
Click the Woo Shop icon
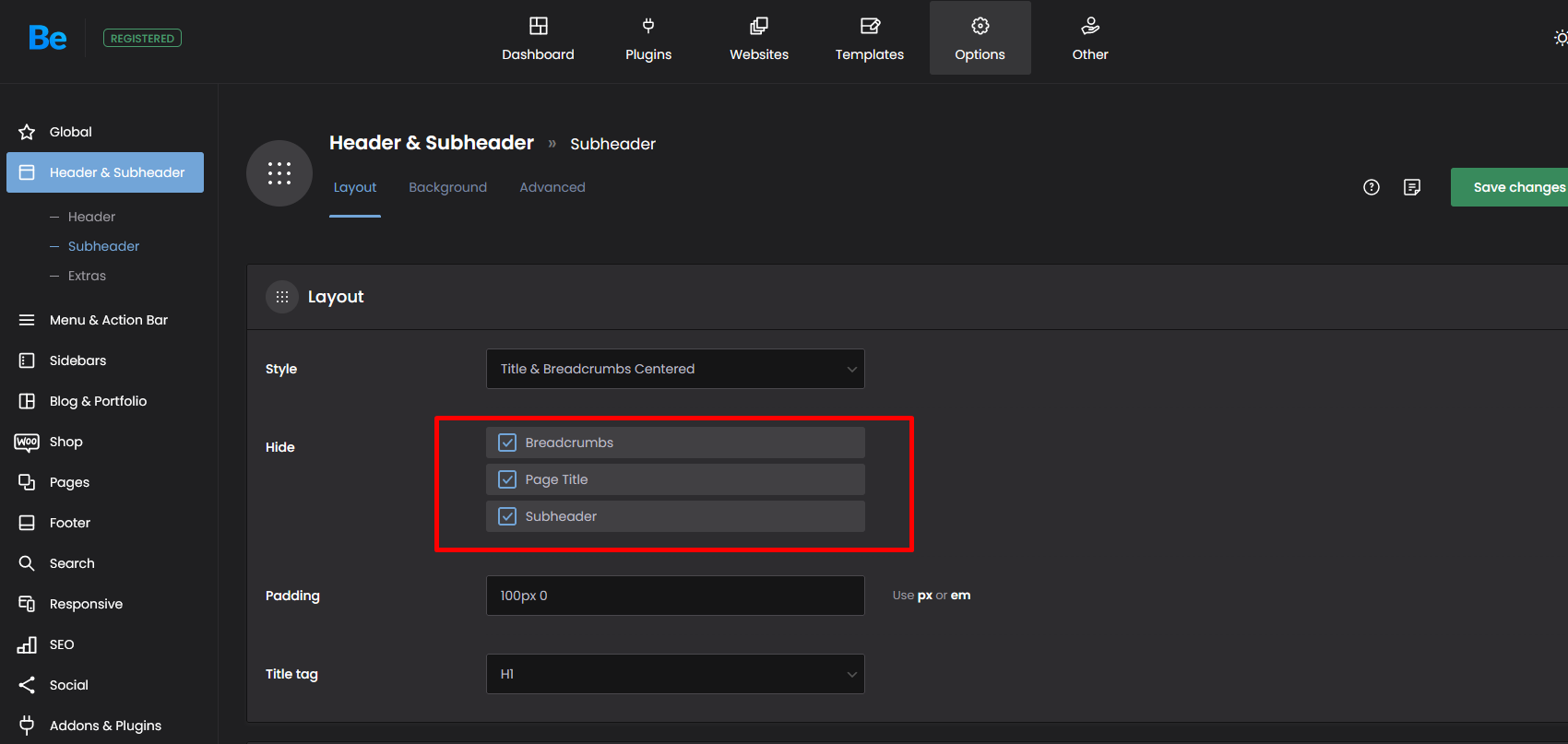click(27, 442)
